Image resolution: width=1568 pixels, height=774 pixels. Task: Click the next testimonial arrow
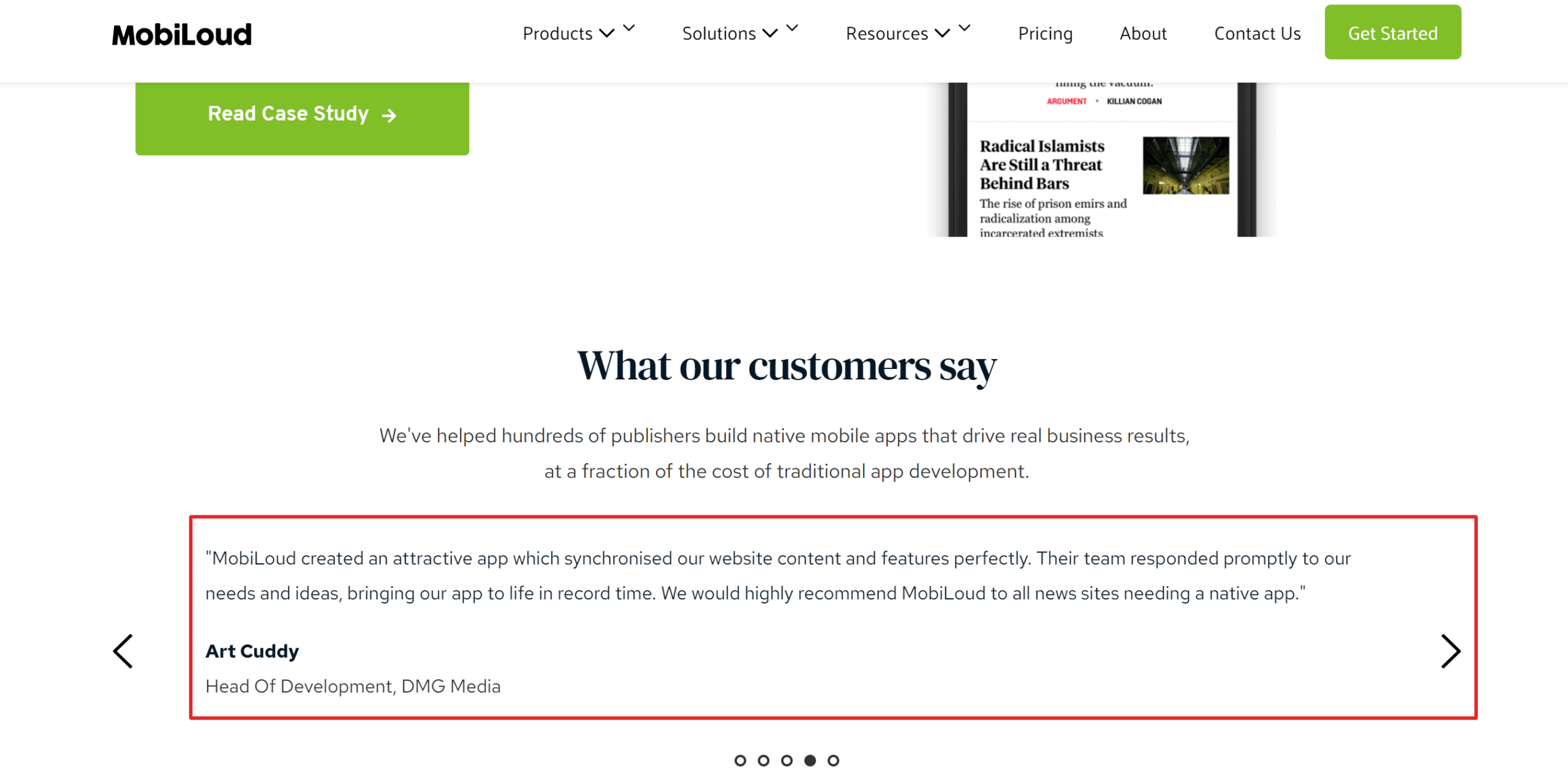coord(1452,650)
